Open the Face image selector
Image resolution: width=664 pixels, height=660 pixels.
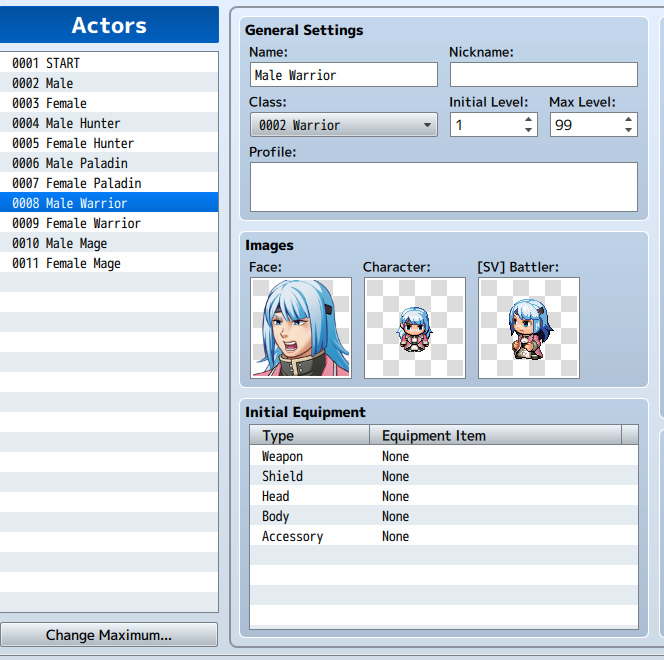301,328
